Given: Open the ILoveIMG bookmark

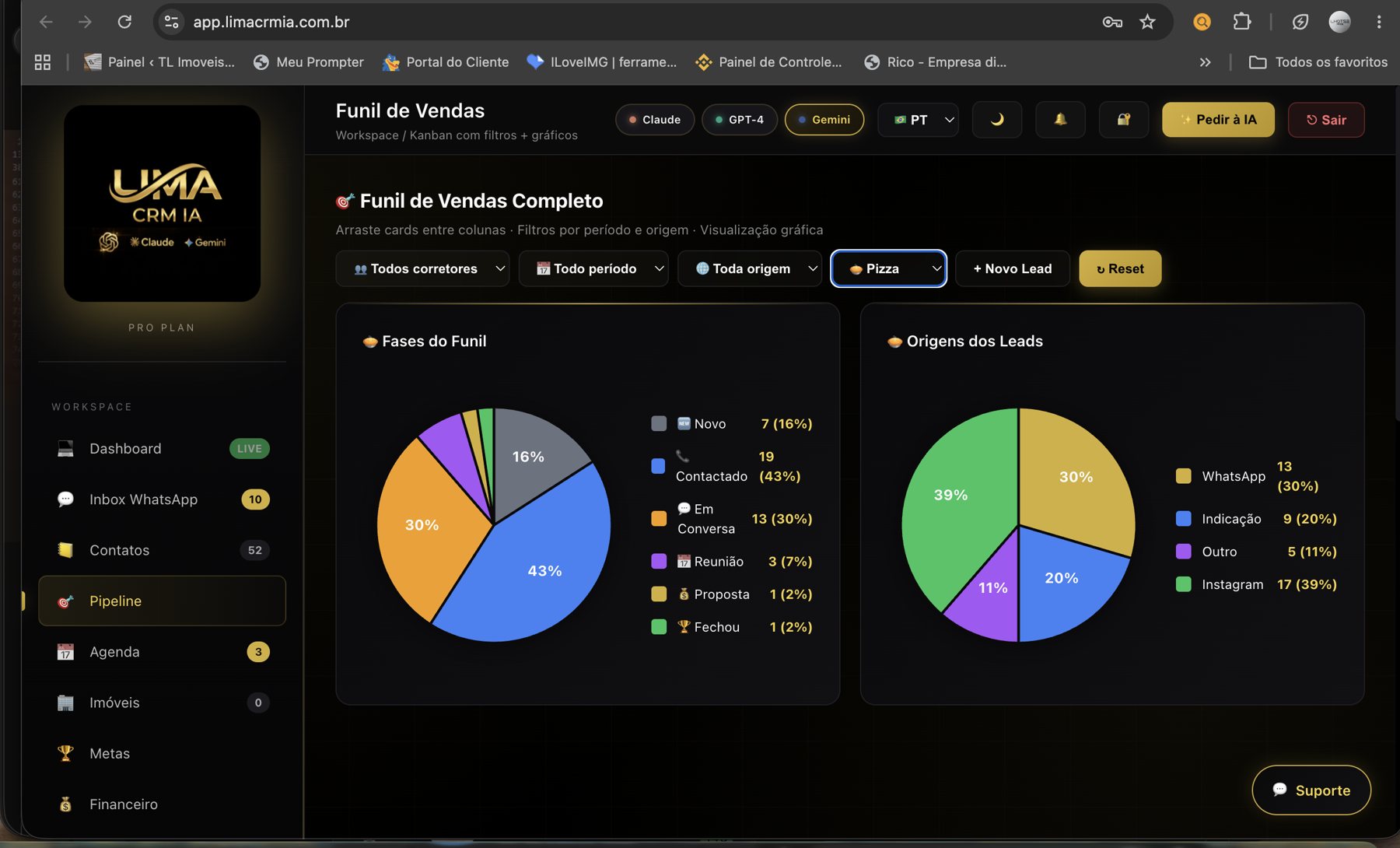Looking at the screenshot, I should pos(601,62).
